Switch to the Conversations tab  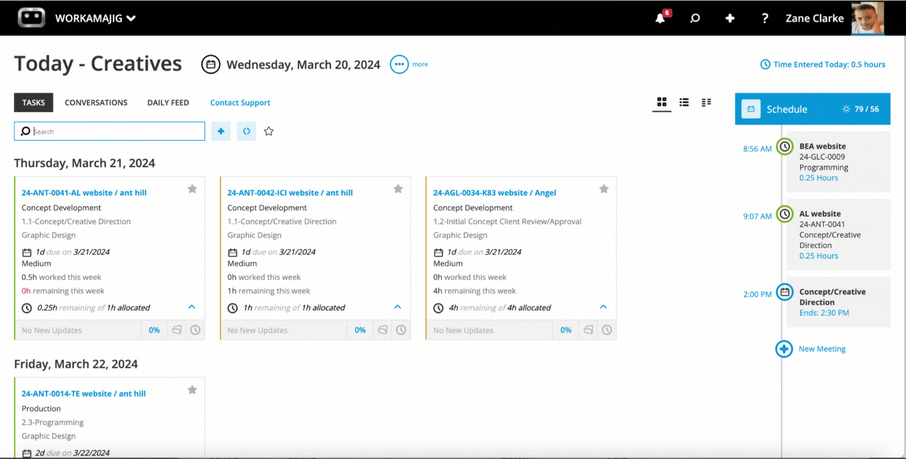point(96,102)
